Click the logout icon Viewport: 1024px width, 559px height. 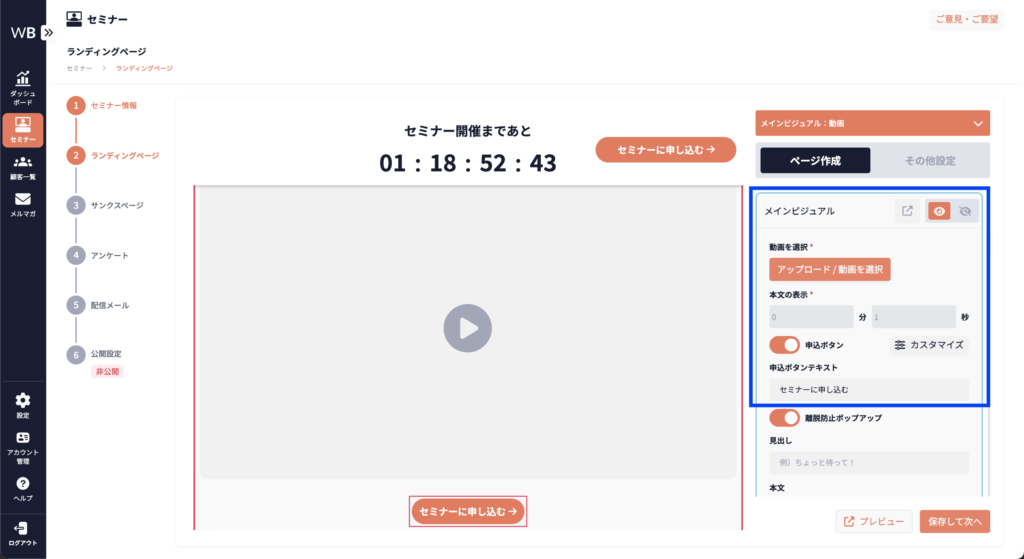coord(22,529)
